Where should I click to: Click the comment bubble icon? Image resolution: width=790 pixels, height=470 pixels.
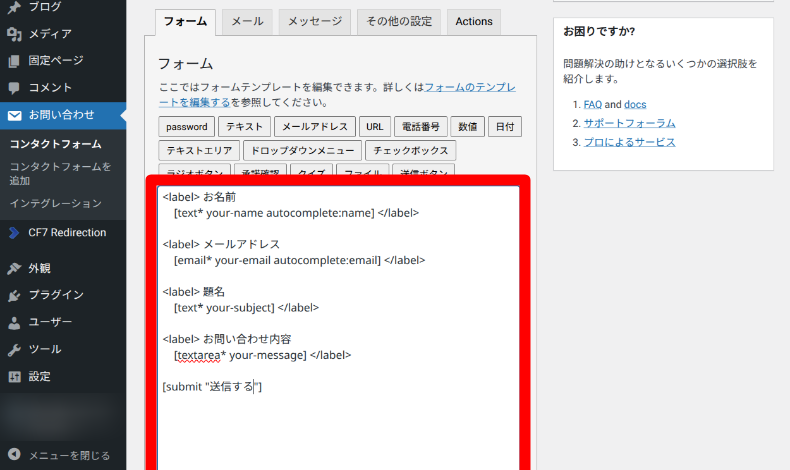coord(14,88)
